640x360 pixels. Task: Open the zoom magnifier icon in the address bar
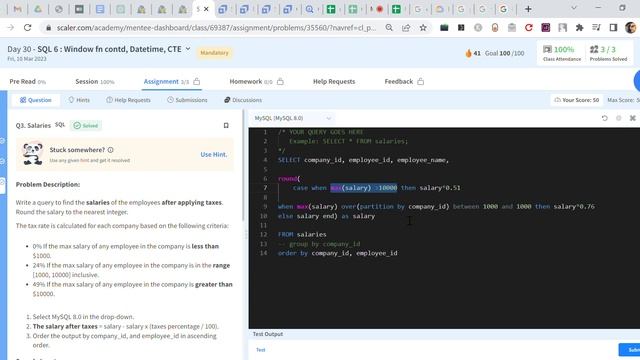[x=389, y=28]
